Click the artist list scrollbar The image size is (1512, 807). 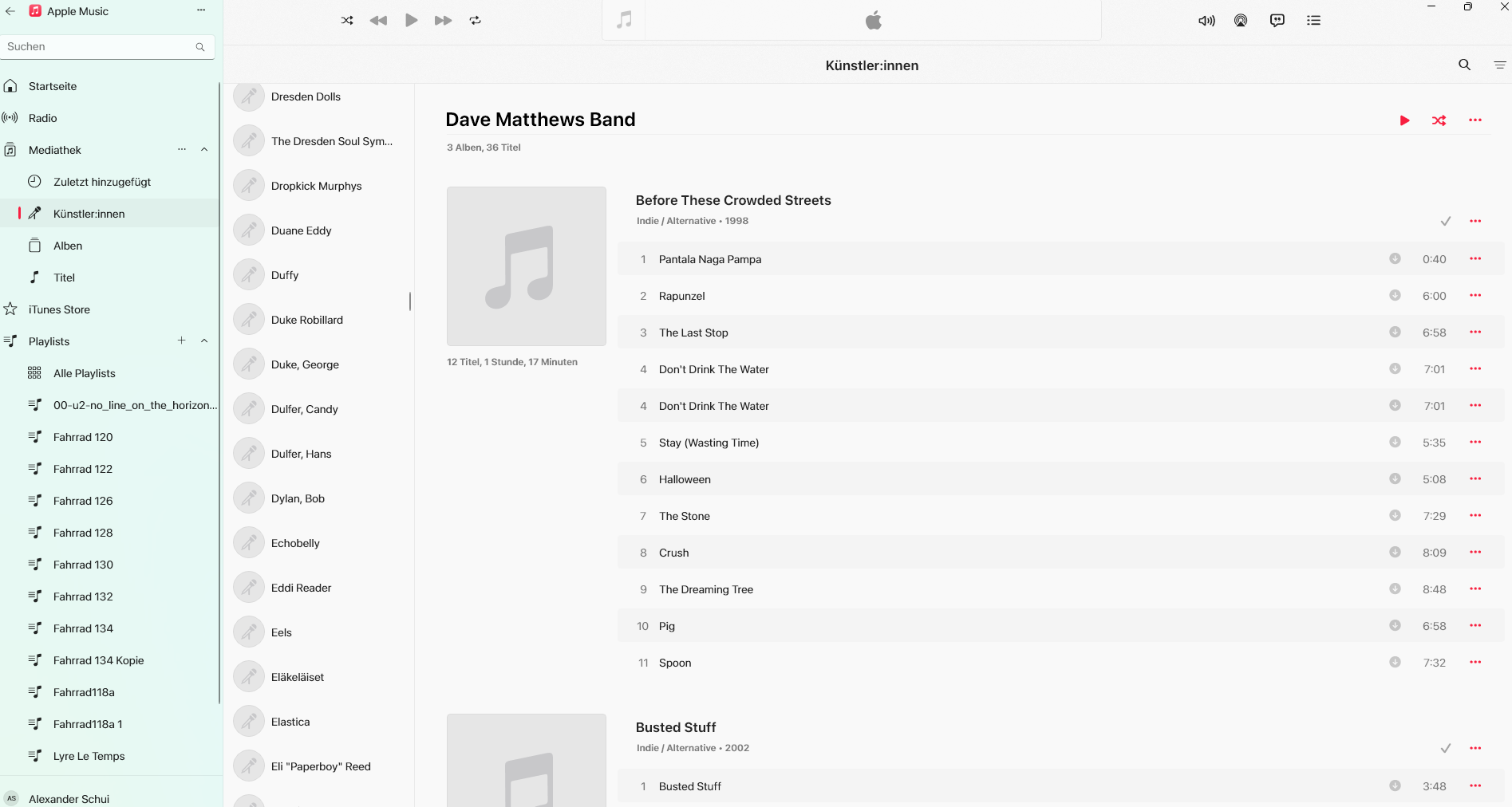(410, 301)
